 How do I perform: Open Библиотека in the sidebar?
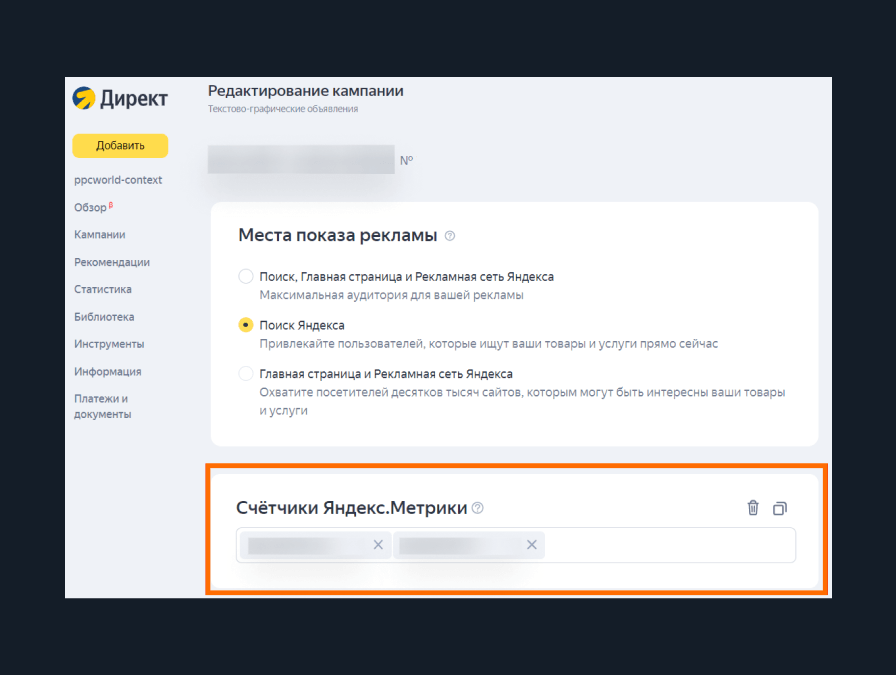pos(104,317)
